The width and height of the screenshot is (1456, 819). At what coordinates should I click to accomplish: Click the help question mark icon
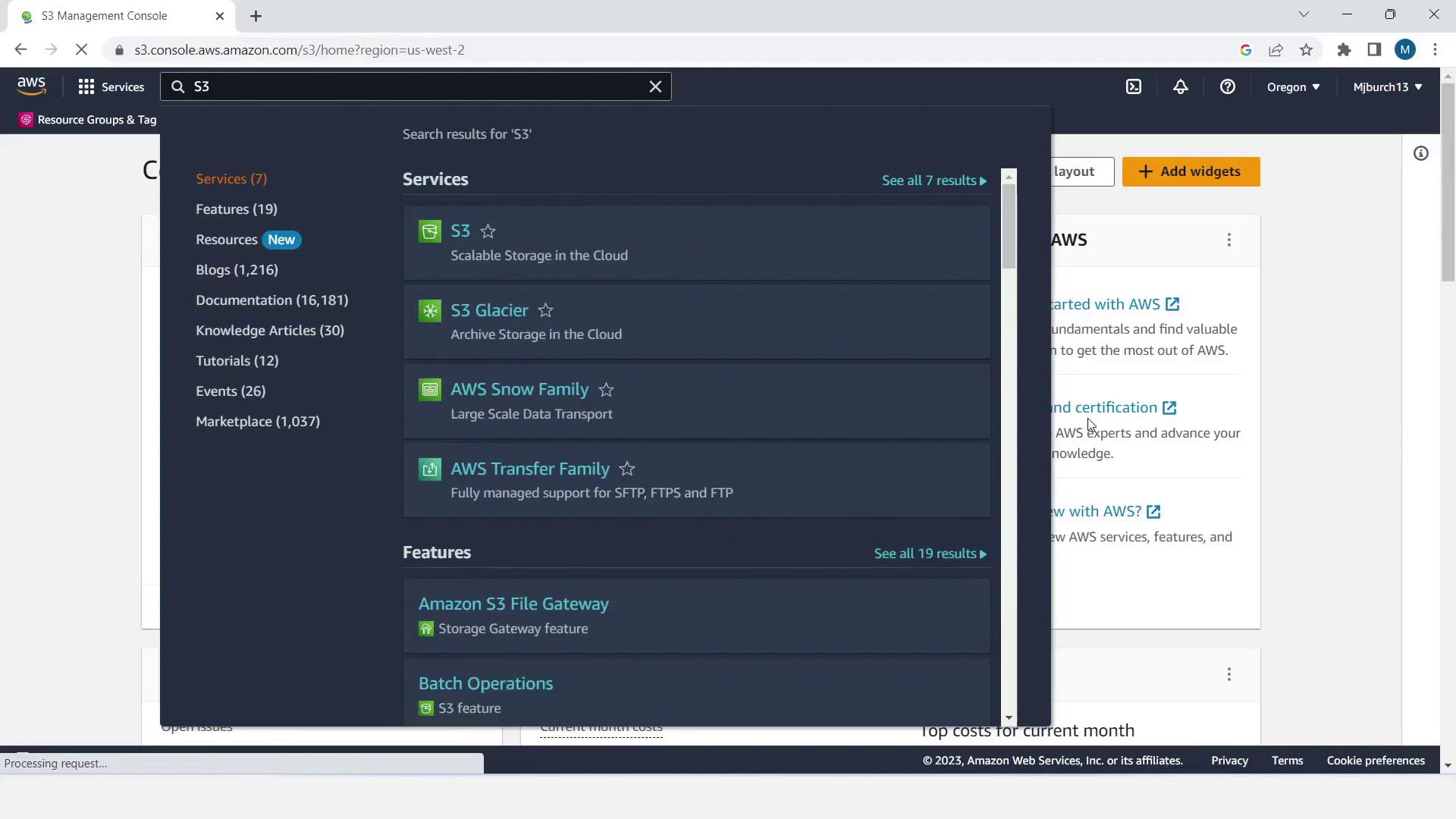point(1227,86)
